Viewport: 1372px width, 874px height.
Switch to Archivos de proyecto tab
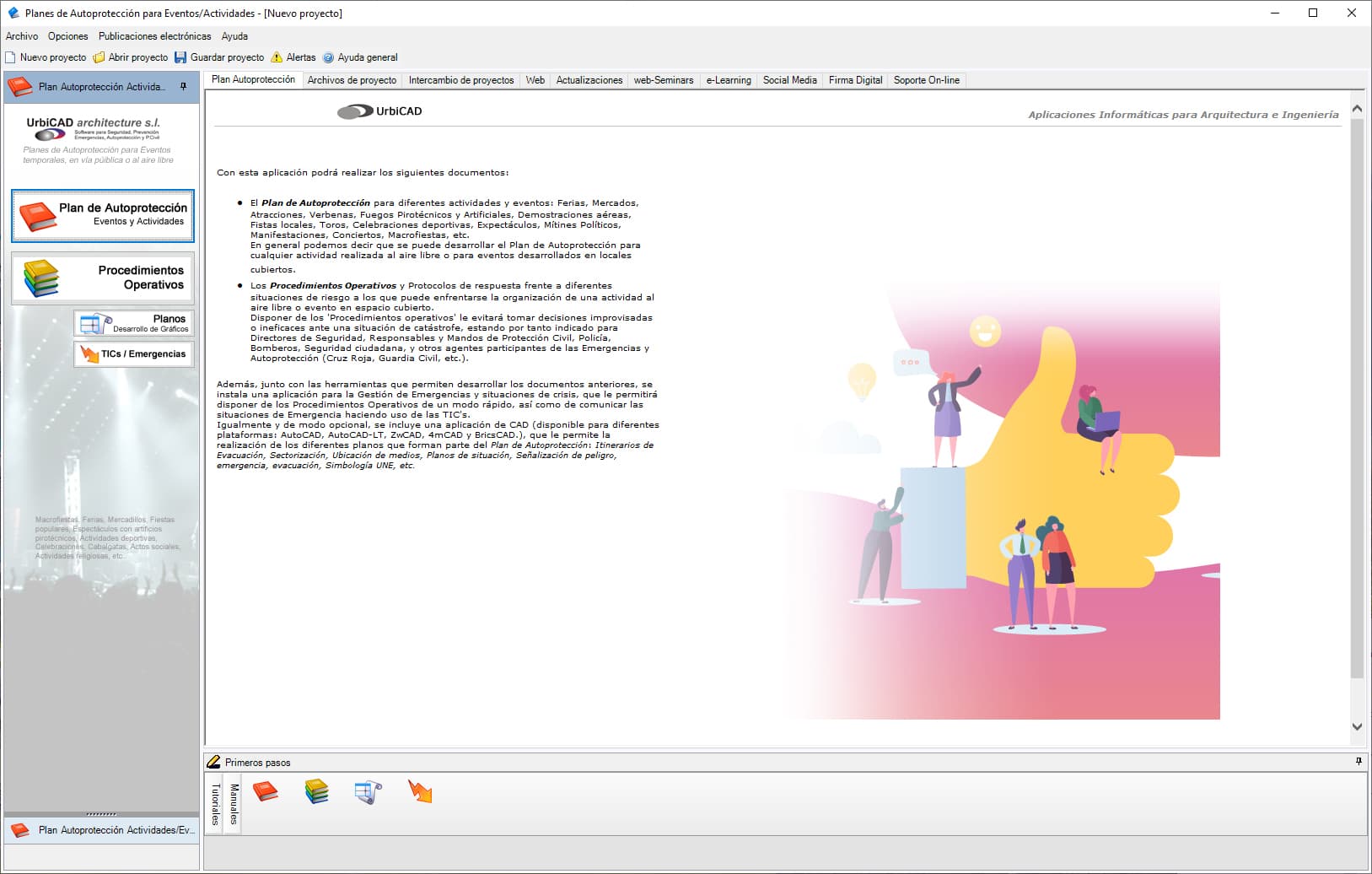click(352, 80)
